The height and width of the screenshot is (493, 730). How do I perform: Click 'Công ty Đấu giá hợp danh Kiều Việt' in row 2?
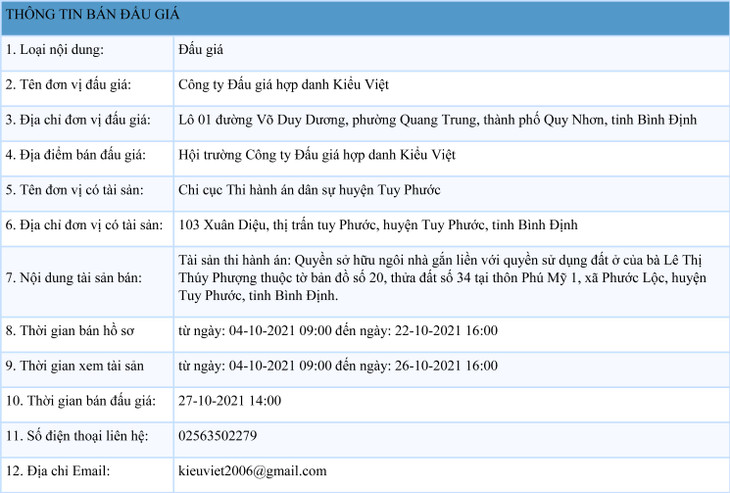pyautogui.click(x=282, y=85)
